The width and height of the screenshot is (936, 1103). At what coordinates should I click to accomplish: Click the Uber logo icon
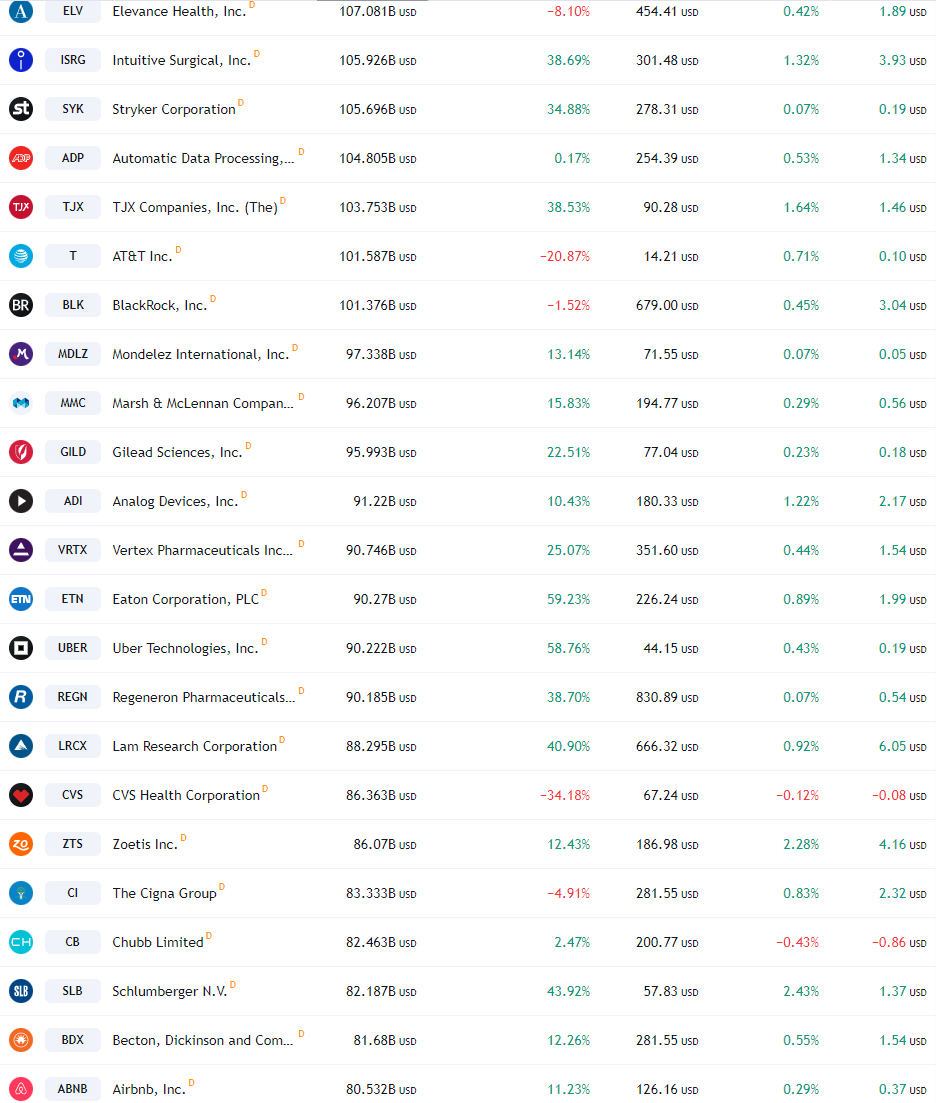21,648
